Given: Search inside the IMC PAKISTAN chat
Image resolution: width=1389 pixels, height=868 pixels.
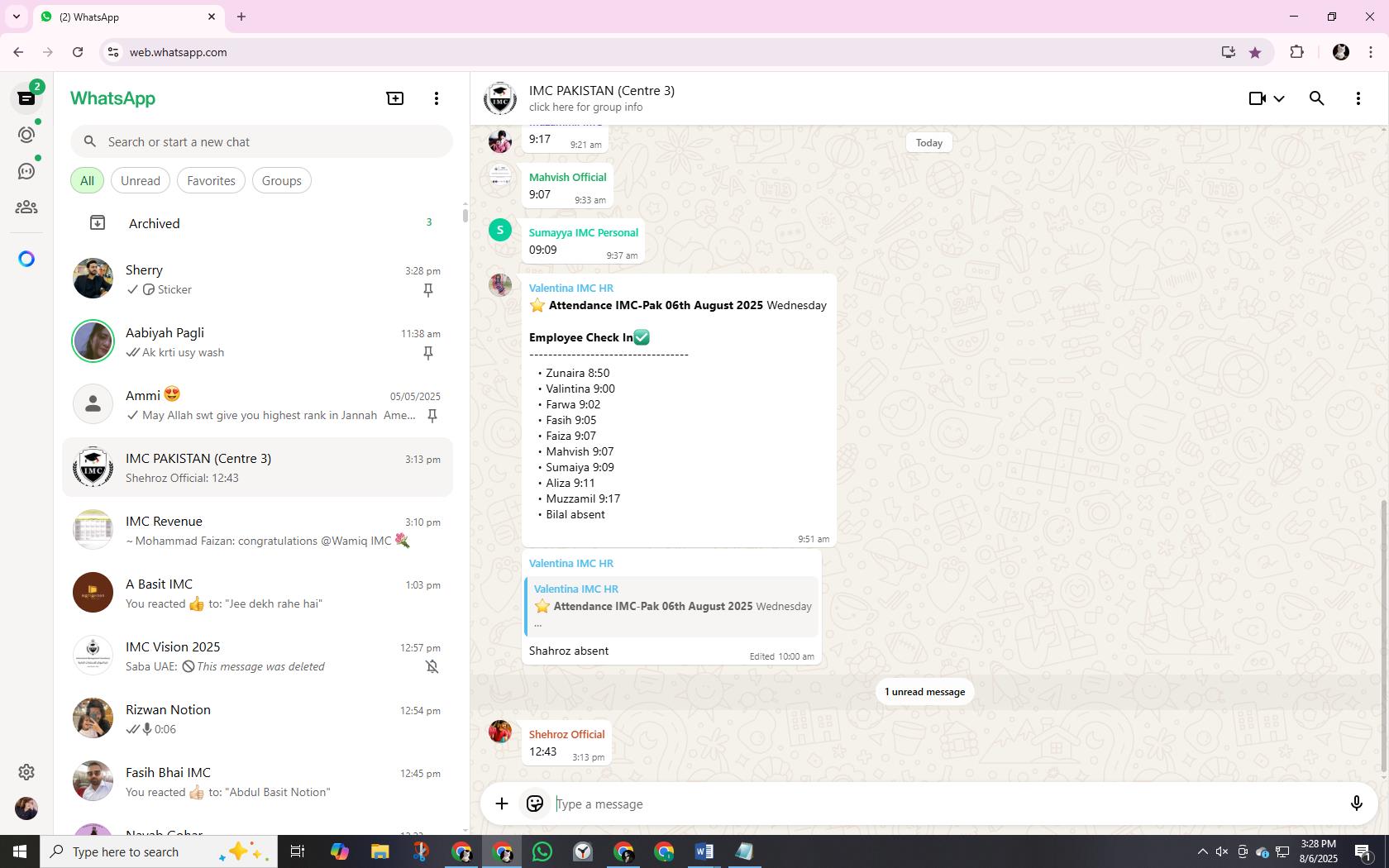Looking at the screenshot, I should pyautogui.click(x=1317, y=98).
